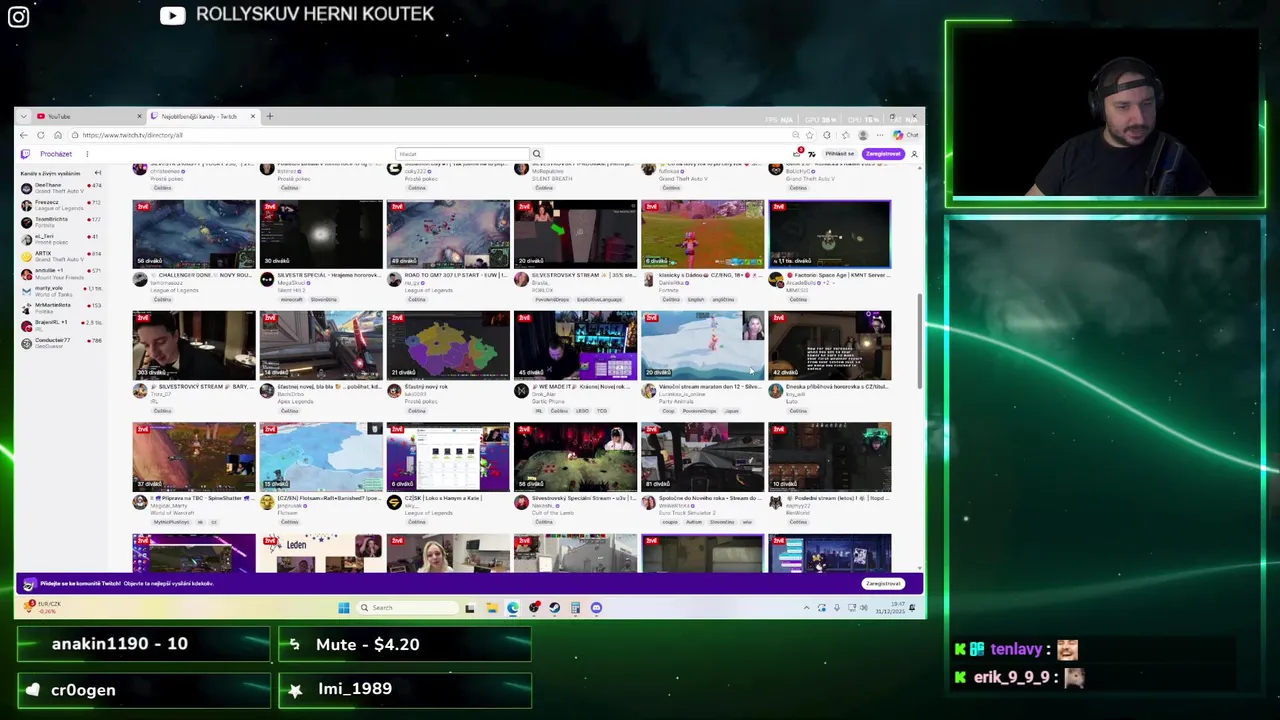Focus the Hledat search field
Viewport: 1280px width, 720px height.
coord(462,154)
